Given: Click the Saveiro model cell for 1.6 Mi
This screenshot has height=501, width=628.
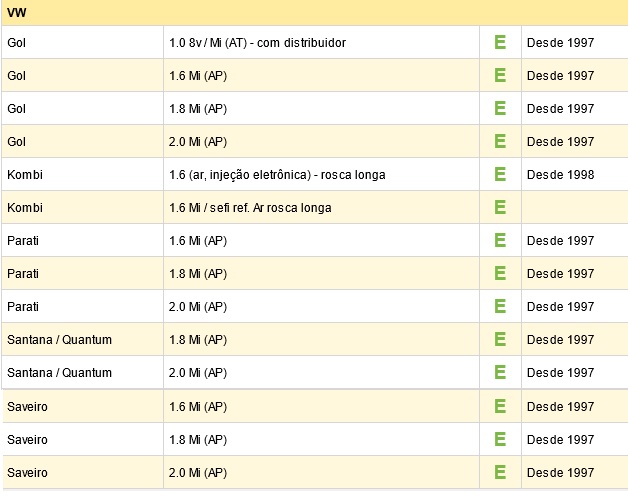Looking at the screenshot, I should [83, 406].
